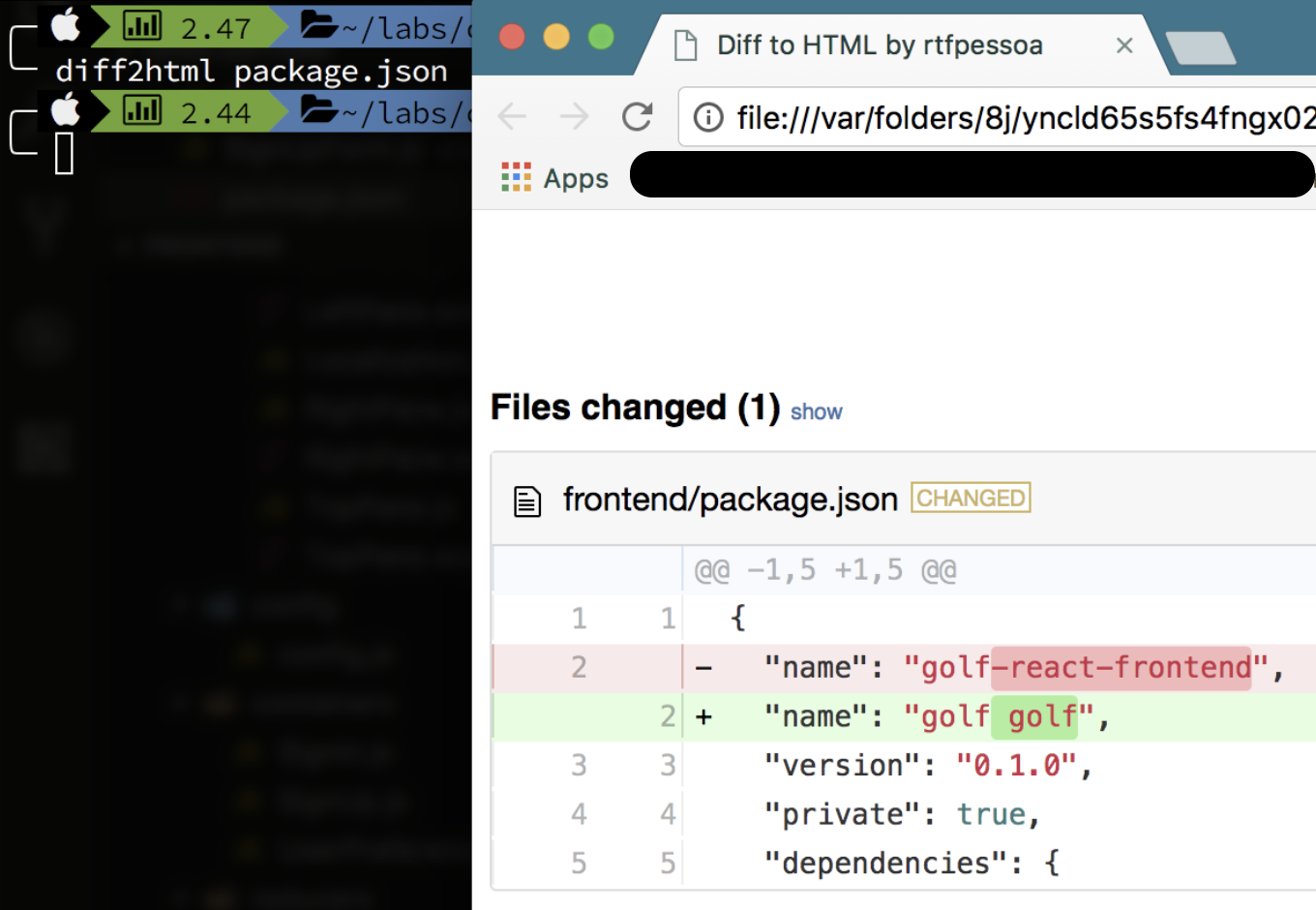Click the CHANGED tag label

[971, 498]
